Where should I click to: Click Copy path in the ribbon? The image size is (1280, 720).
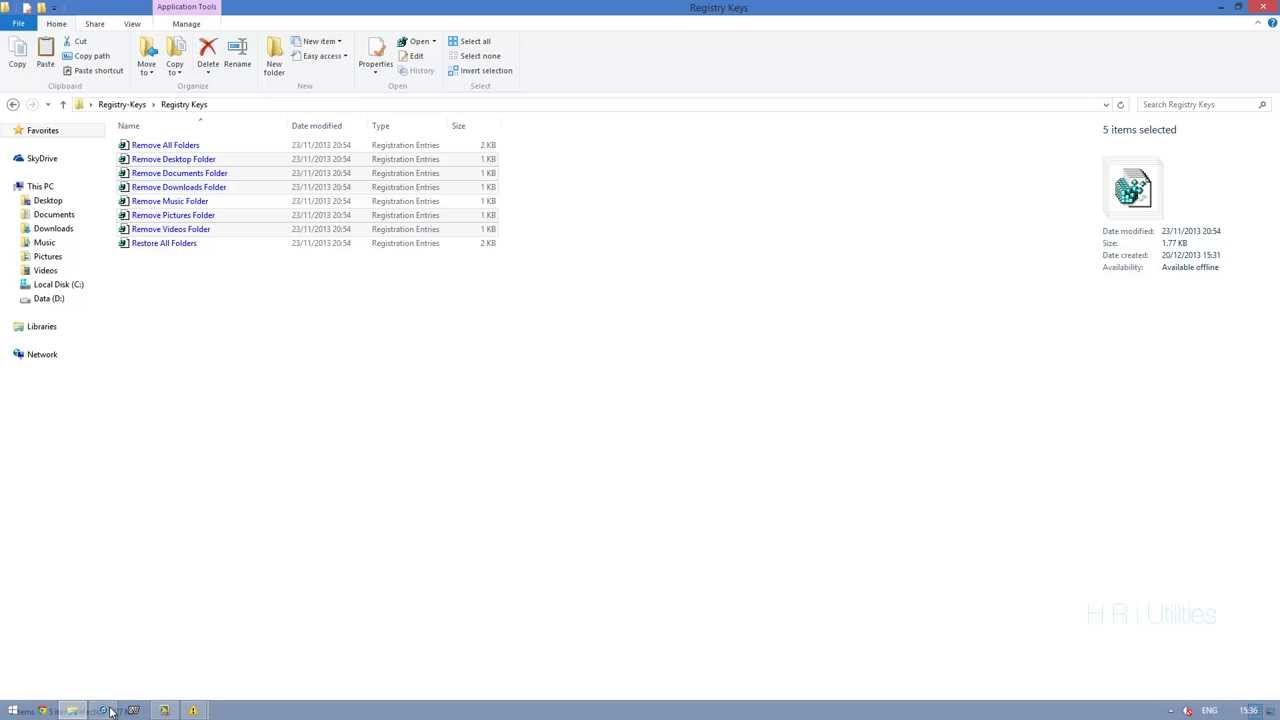point(86,56)
